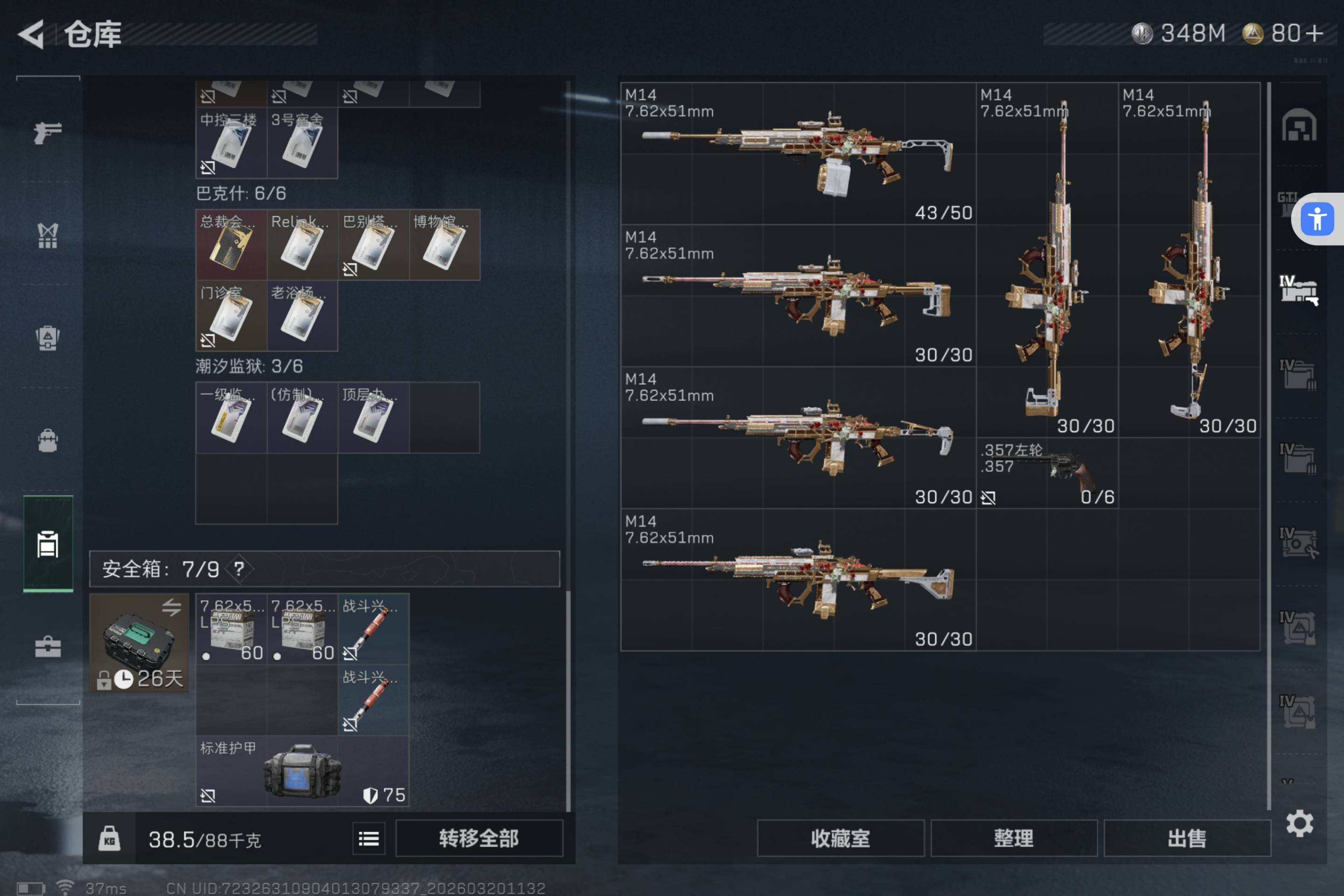Image resolution: width=1344 pixels, height=896 pixels.
Task: Click the blue accessibility figure icon
Action: pos(1317,219)
